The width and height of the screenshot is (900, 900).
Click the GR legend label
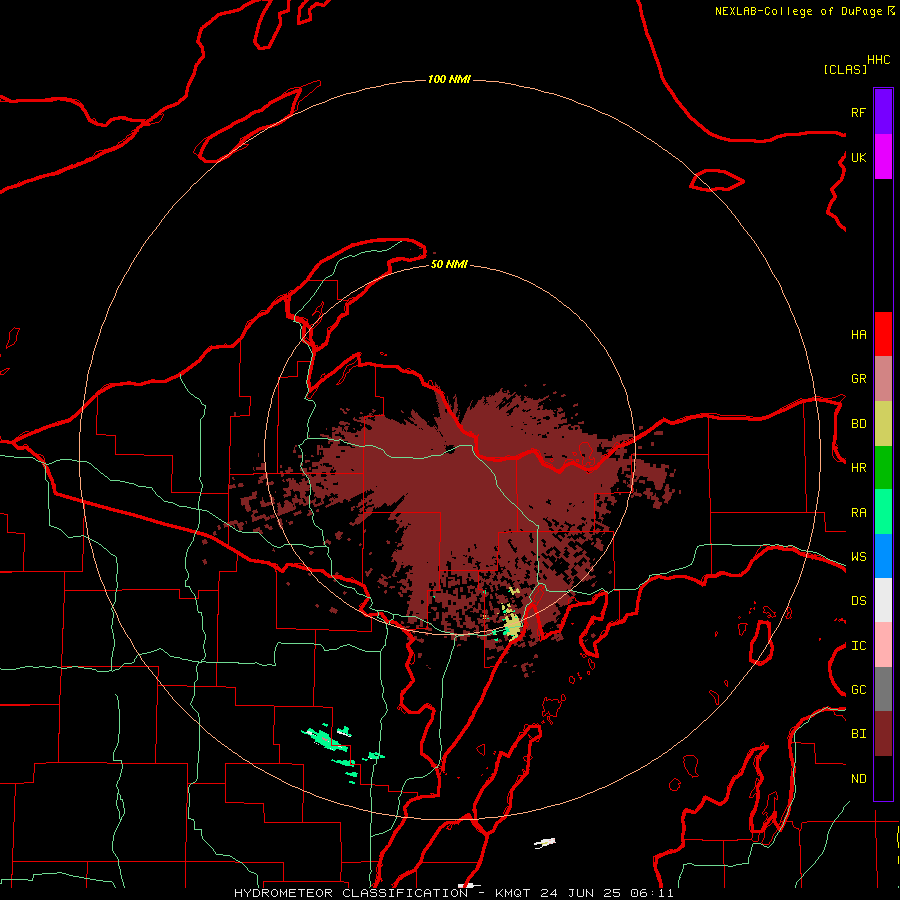coord(858,379)
